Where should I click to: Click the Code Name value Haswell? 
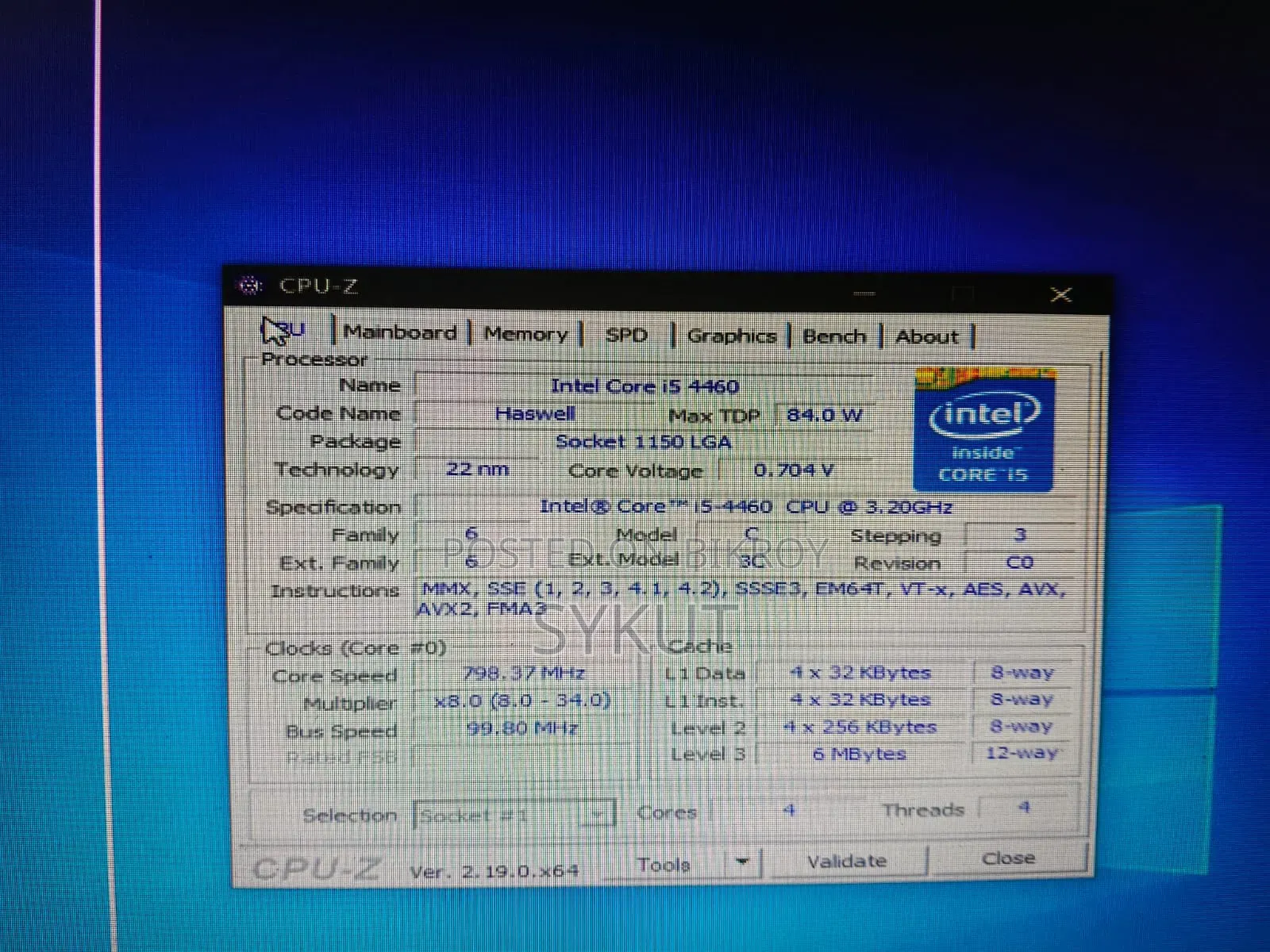[x=534, y=413]
